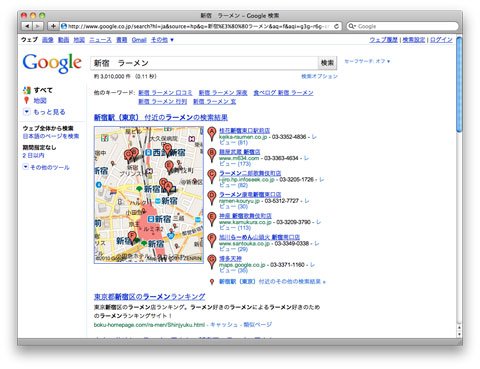Open ラーメン二郎歌舞伎町店 listing

coord(250,173)
